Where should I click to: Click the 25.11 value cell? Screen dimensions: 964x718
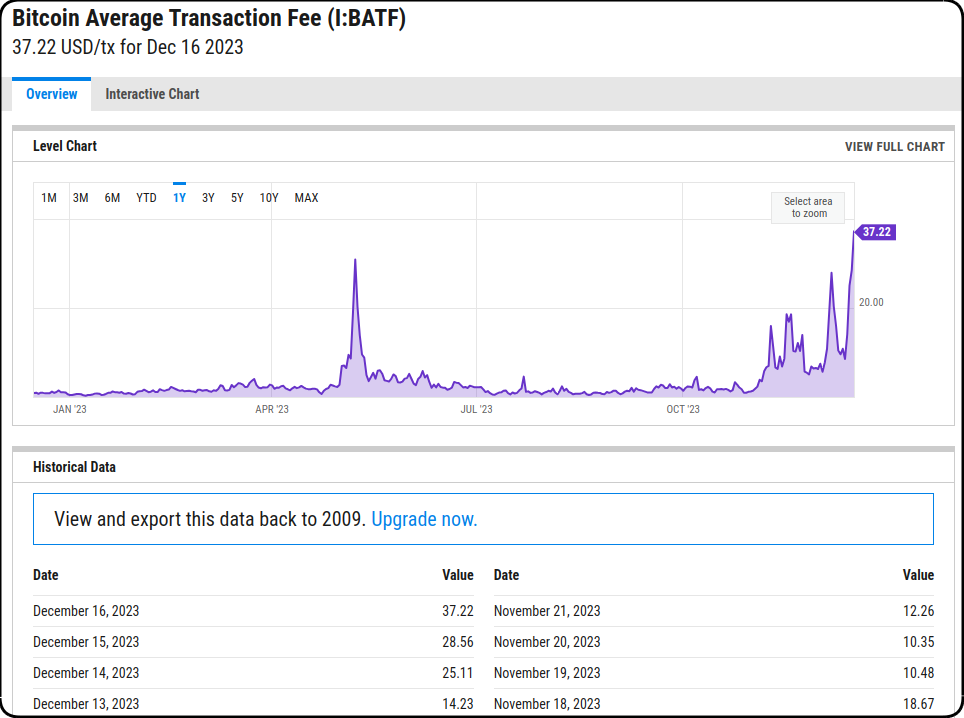click(x=457, y=673)
